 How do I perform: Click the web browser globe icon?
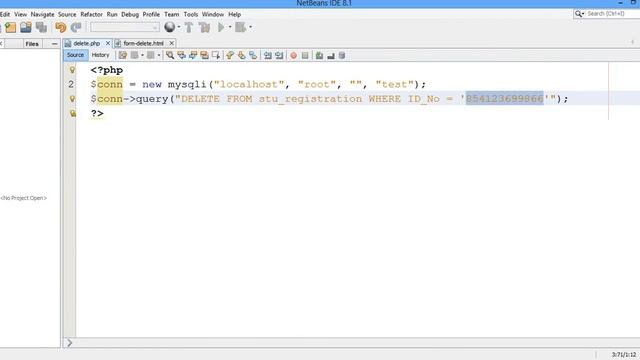click(169, 27)
